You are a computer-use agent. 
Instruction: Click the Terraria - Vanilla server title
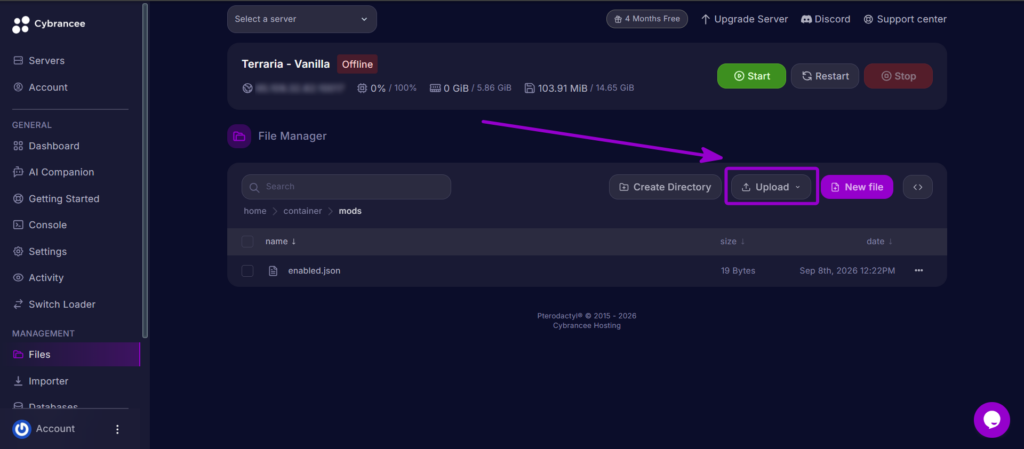[285, 64]
